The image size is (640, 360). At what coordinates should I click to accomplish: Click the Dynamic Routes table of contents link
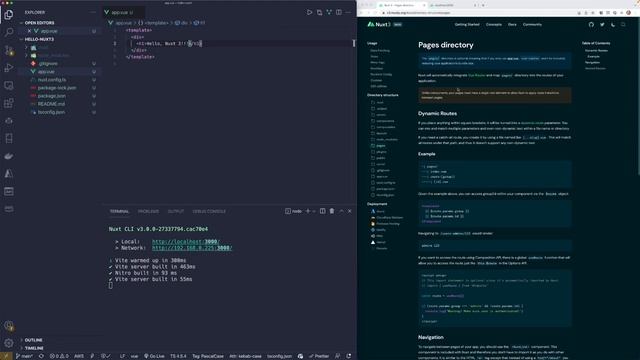pos(596,51)
